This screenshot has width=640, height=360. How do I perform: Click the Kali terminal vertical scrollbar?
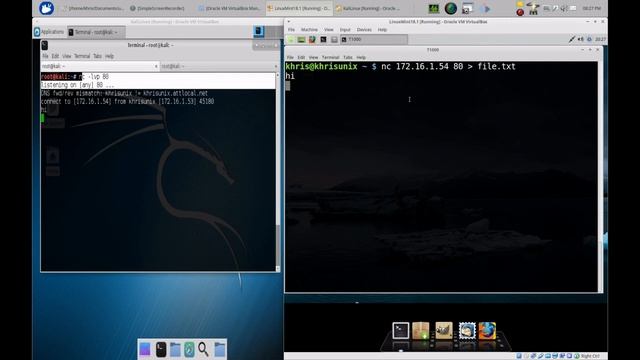pos(278,171)
